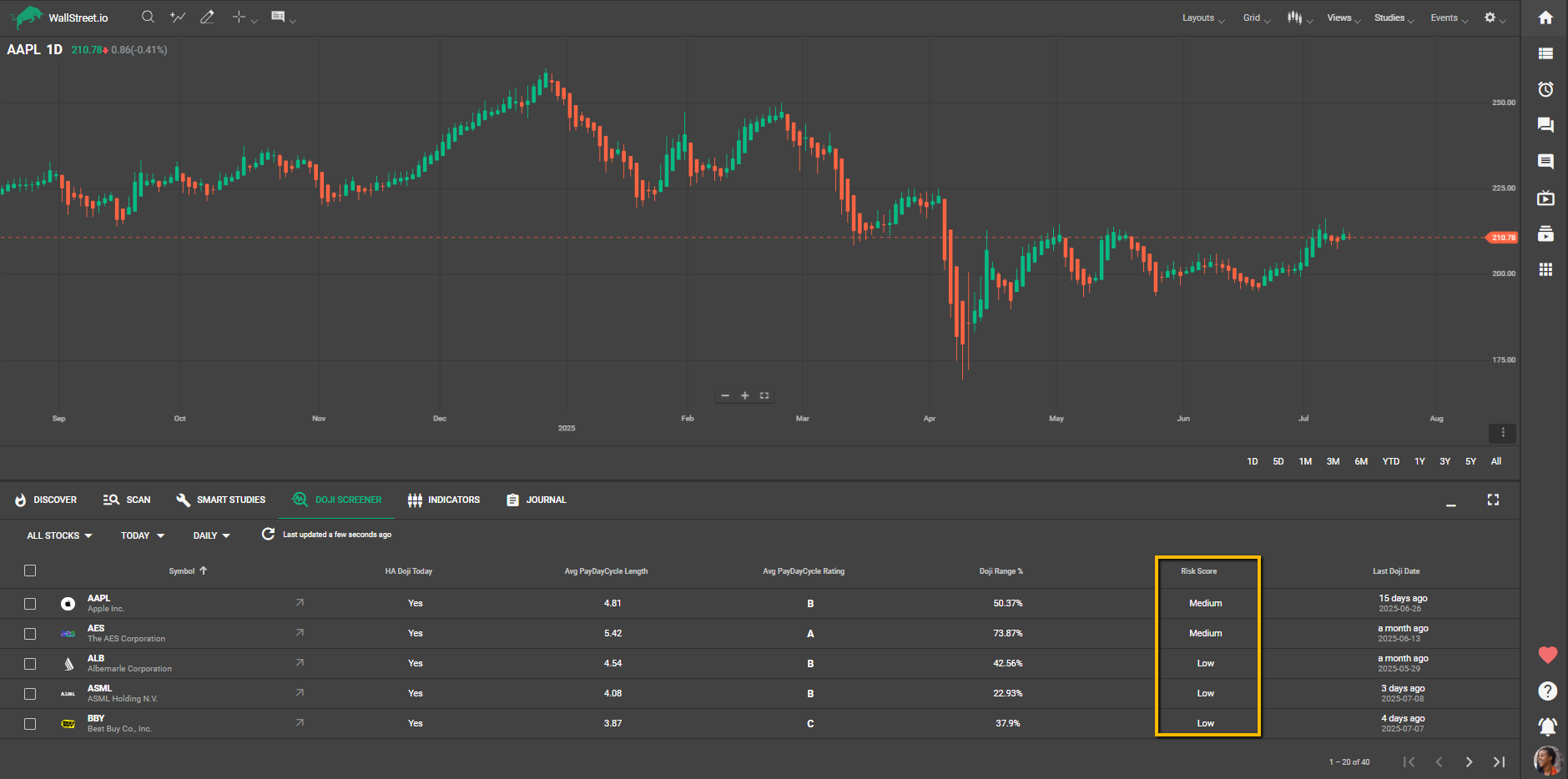Check the AES row checkbox
Image resolution: width=1568 pixels, height=779 pixels.
coord(30,634)
